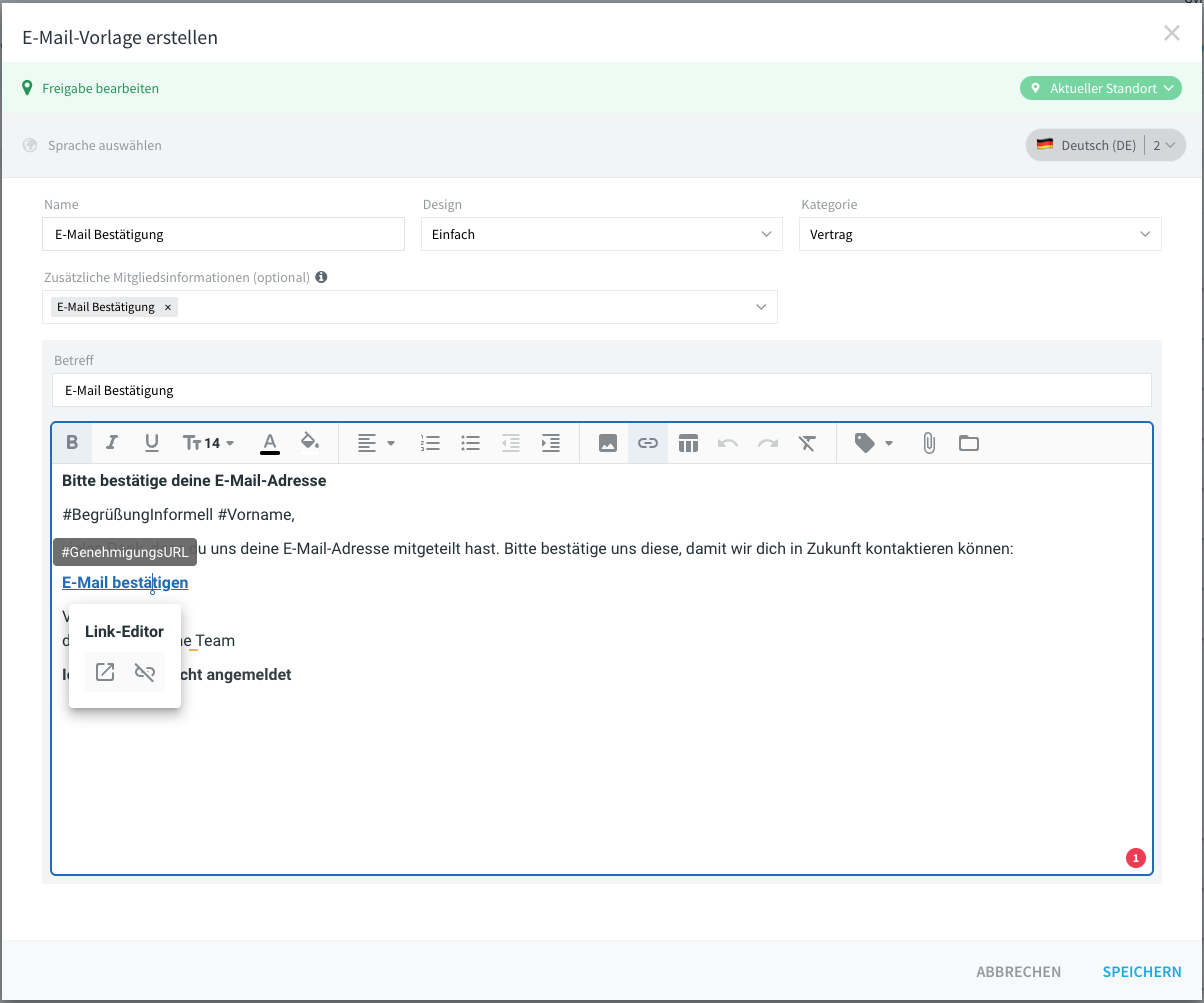This screenshot has width=1204, height=1003.
Task: Open the link in new window icon
Action: 105,672
